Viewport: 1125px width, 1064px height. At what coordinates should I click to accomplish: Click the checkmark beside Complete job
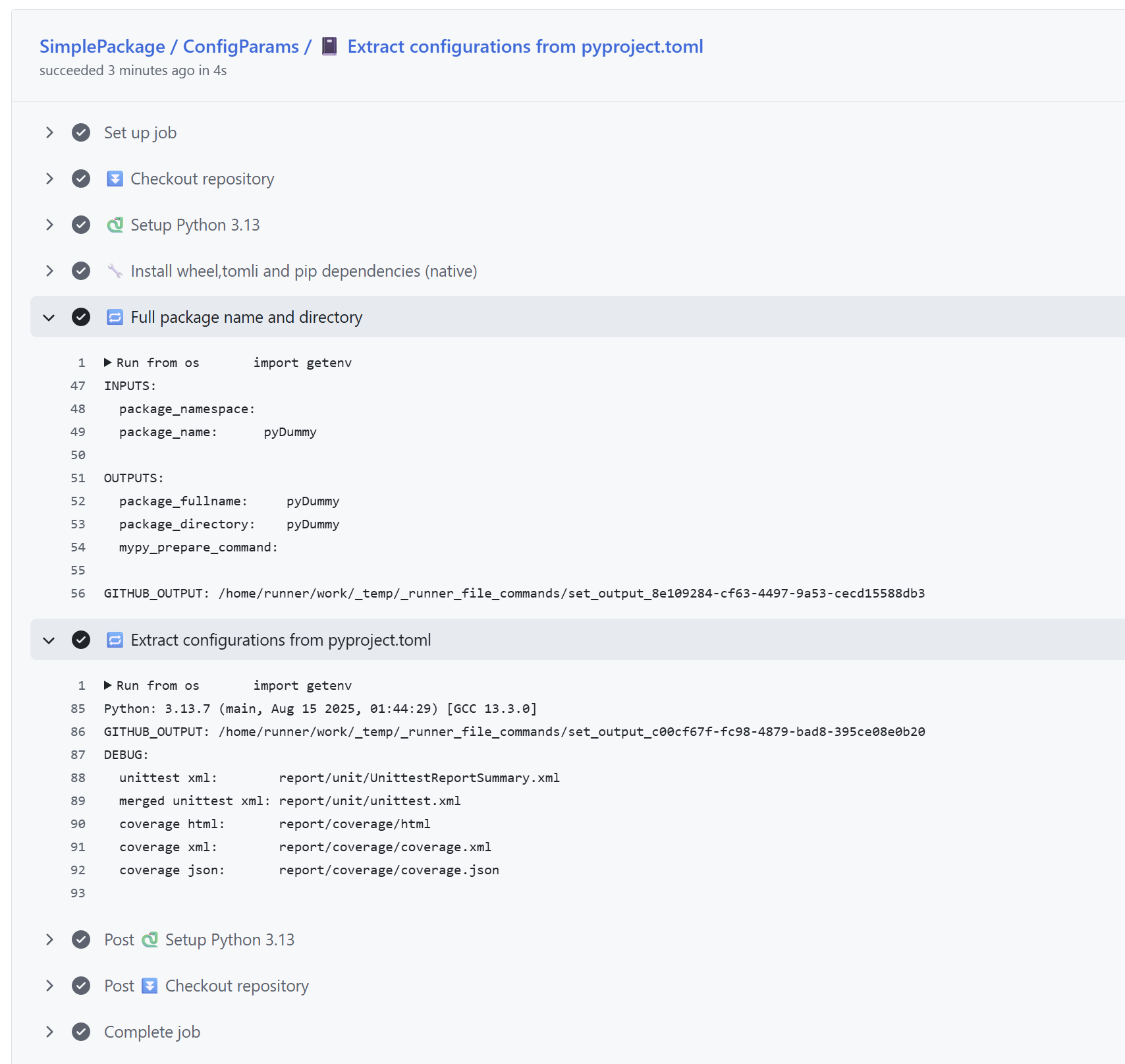pyautogui.click(x=81, y=1032)
